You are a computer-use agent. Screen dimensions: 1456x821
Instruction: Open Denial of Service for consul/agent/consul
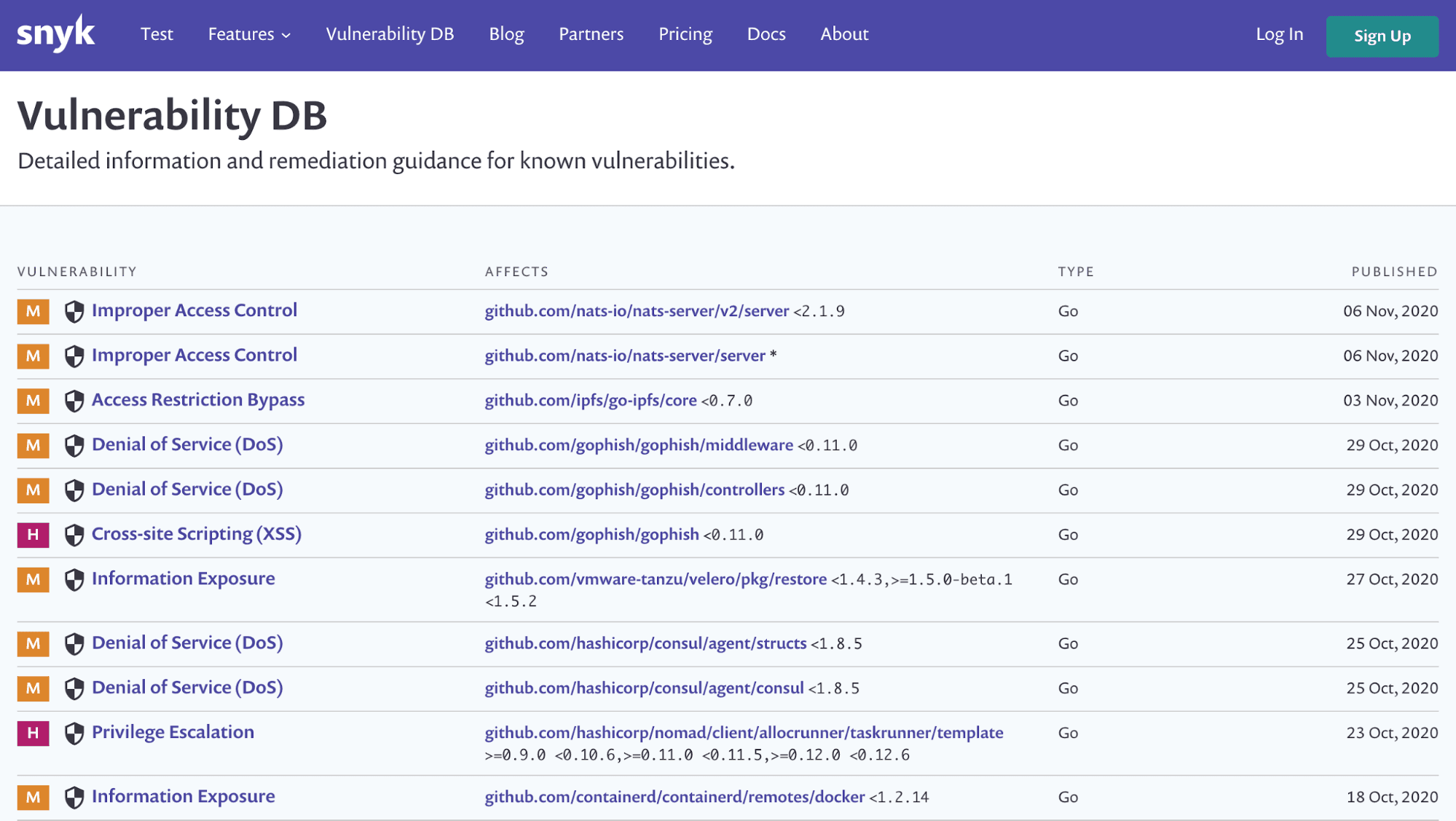pyautogui.click(x=187, y=688)
